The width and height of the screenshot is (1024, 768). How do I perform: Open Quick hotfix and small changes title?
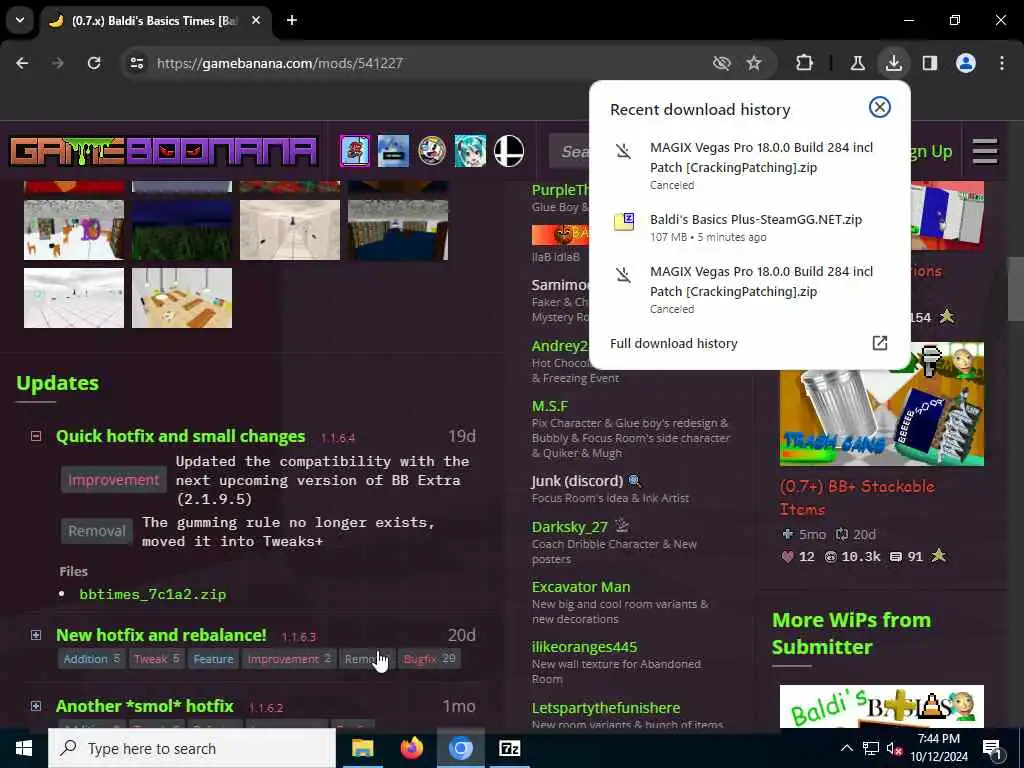(x=180, y=436)
